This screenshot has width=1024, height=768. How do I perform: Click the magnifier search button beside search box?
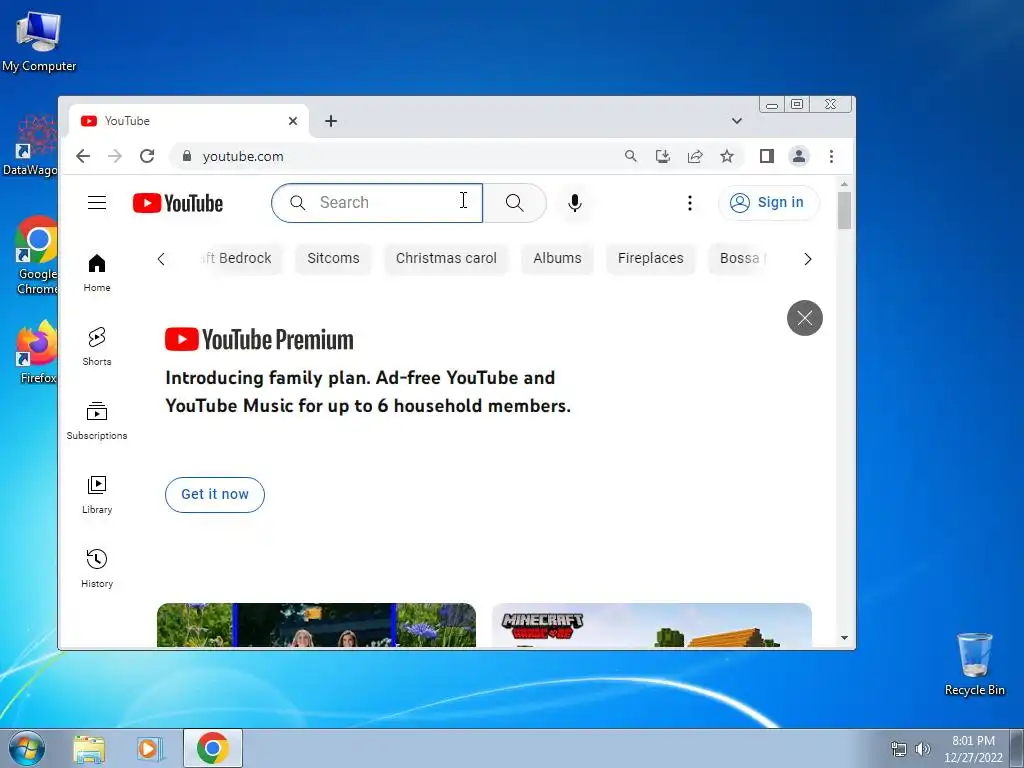point(515,203)
